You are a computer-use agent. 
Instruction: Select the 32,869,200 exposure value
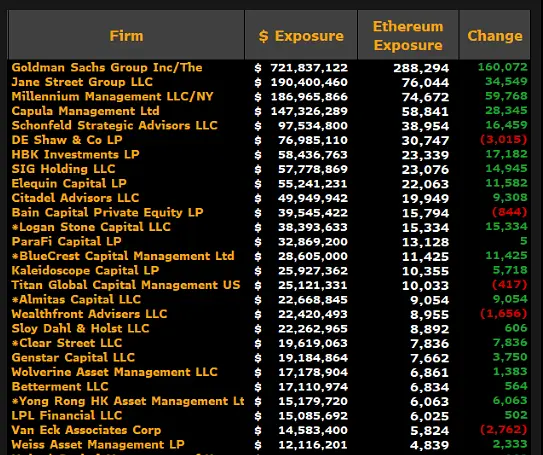coord(313,242)
